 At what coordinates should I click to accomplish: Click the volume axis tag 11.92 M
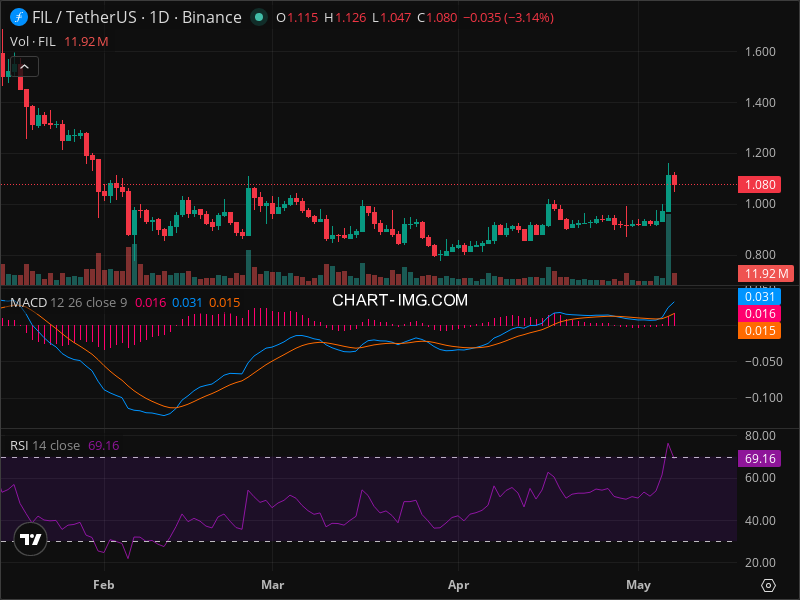pos(766,273)
